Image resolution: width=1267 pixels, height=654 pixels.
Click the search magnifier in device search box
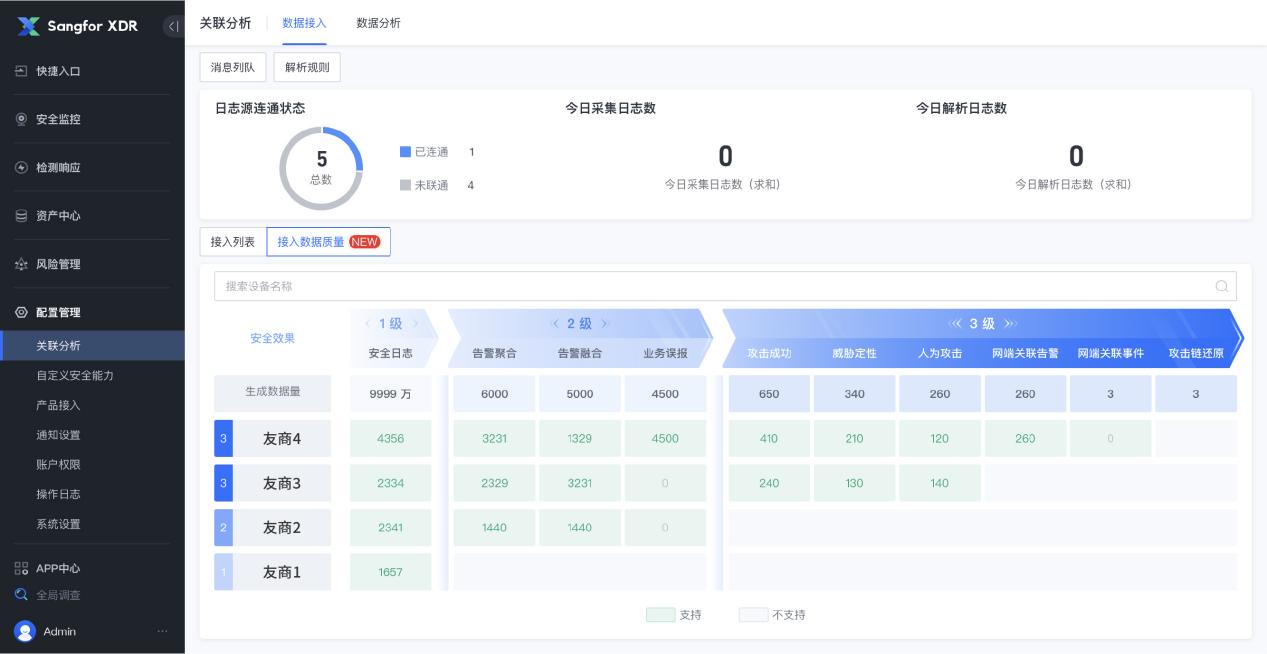click(x=1221, y=286)
